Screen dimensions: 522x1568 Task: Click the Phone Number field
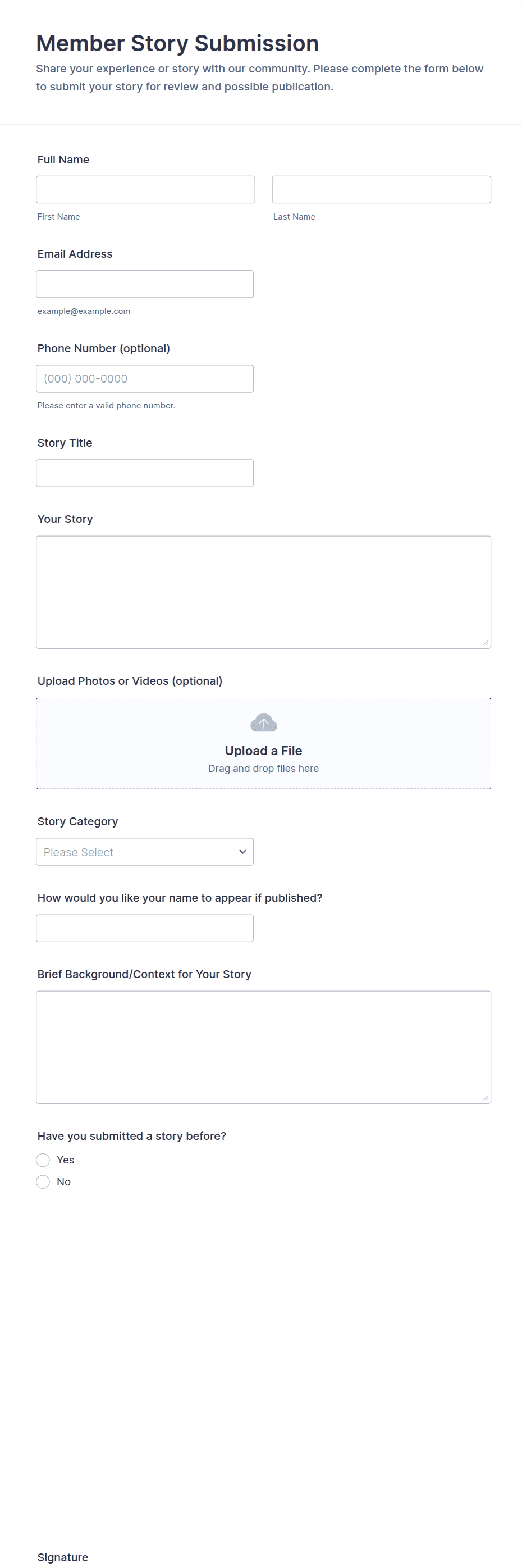pos(145,379)
